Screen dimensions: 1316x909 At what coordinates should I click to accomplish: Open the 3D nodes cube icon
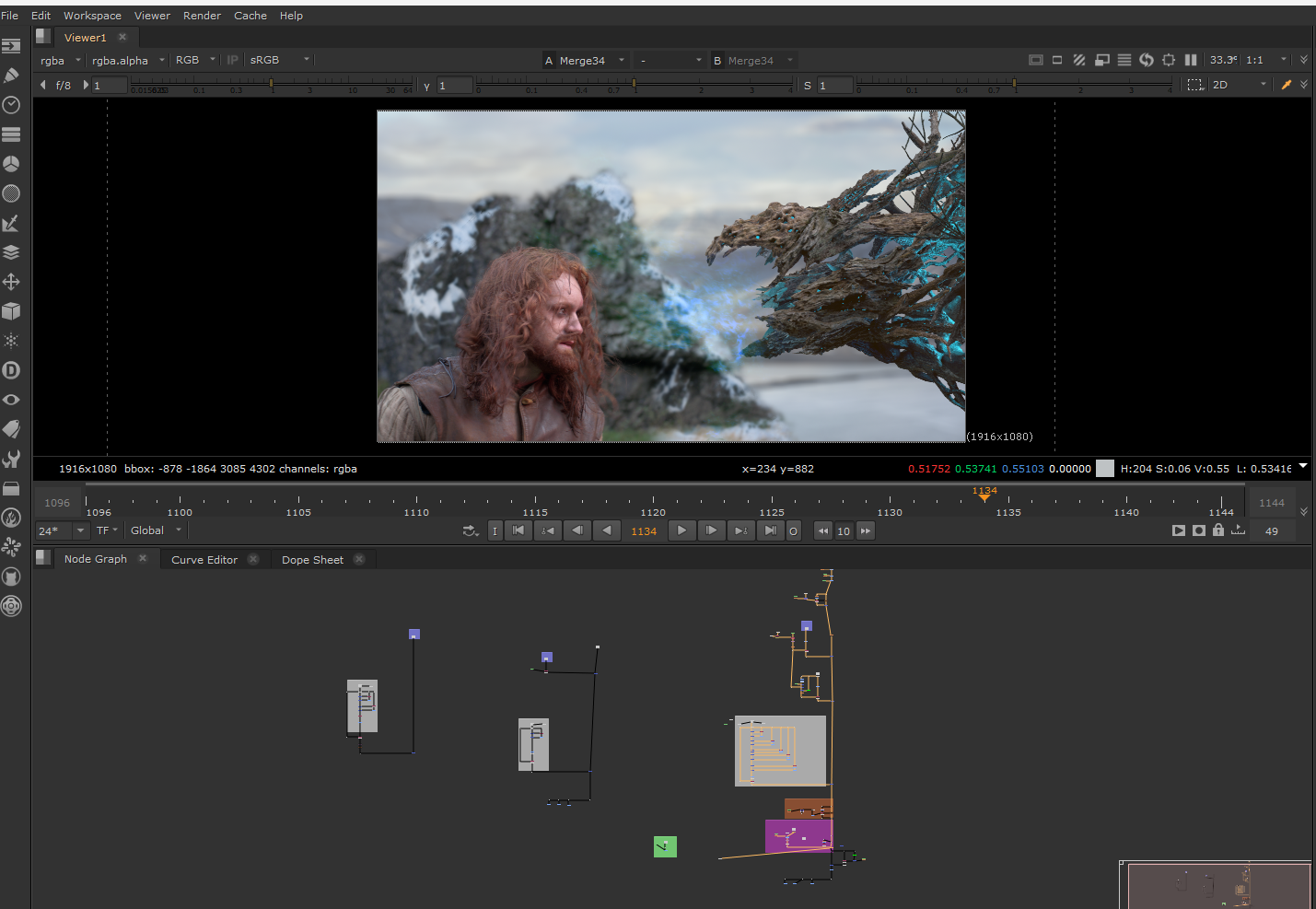coord(11,311)
